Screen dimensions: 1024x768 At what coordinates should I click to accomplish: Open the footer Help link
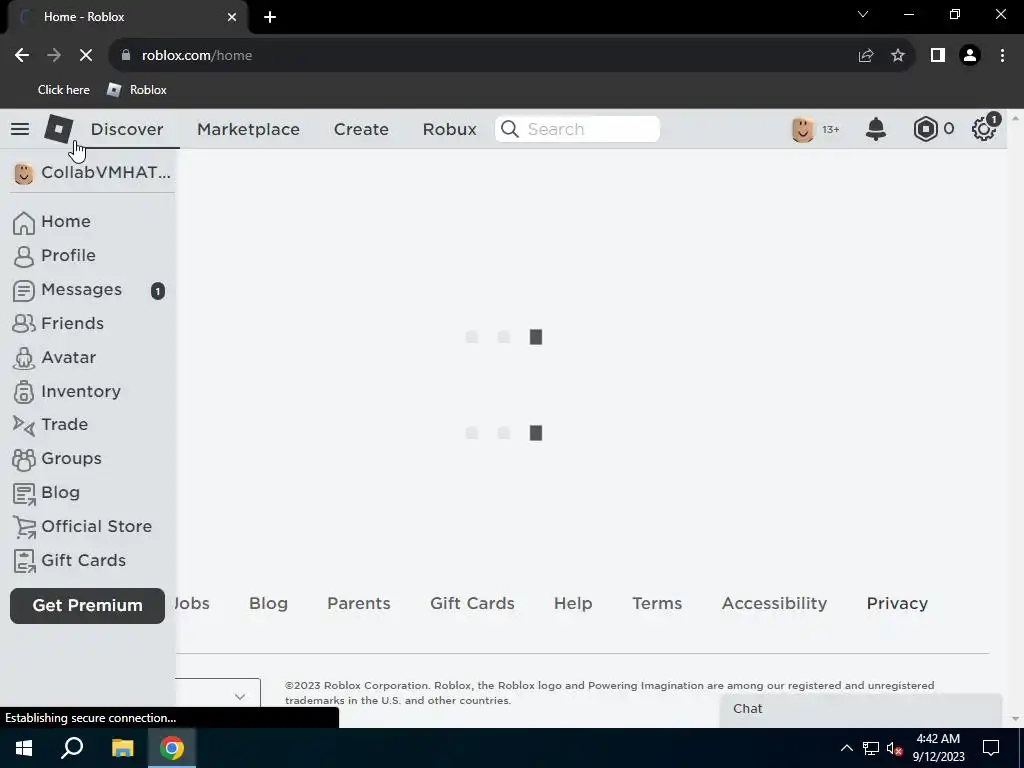coord(573,603)
